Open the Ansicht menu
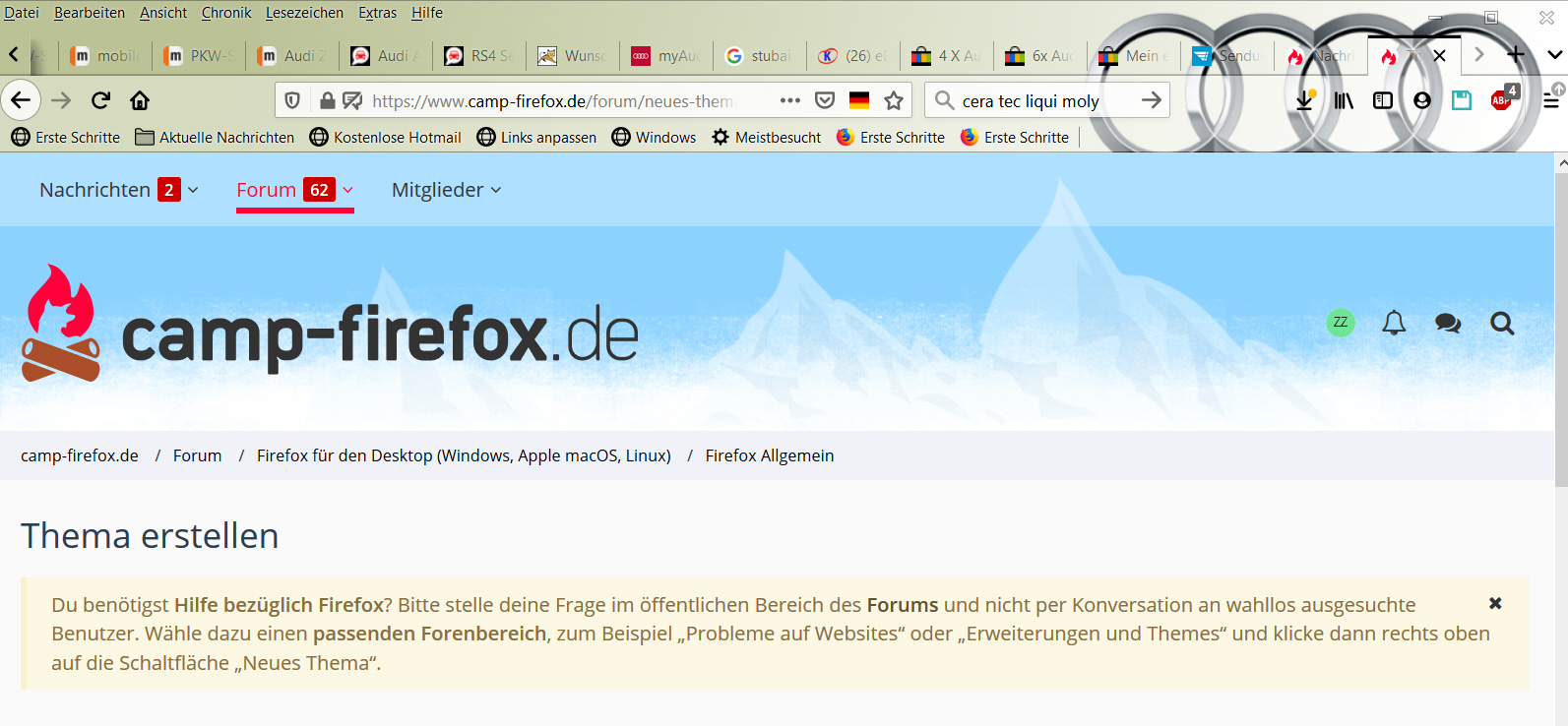Viewport: 1568px width, 726px height. click(x=163, y=13)
